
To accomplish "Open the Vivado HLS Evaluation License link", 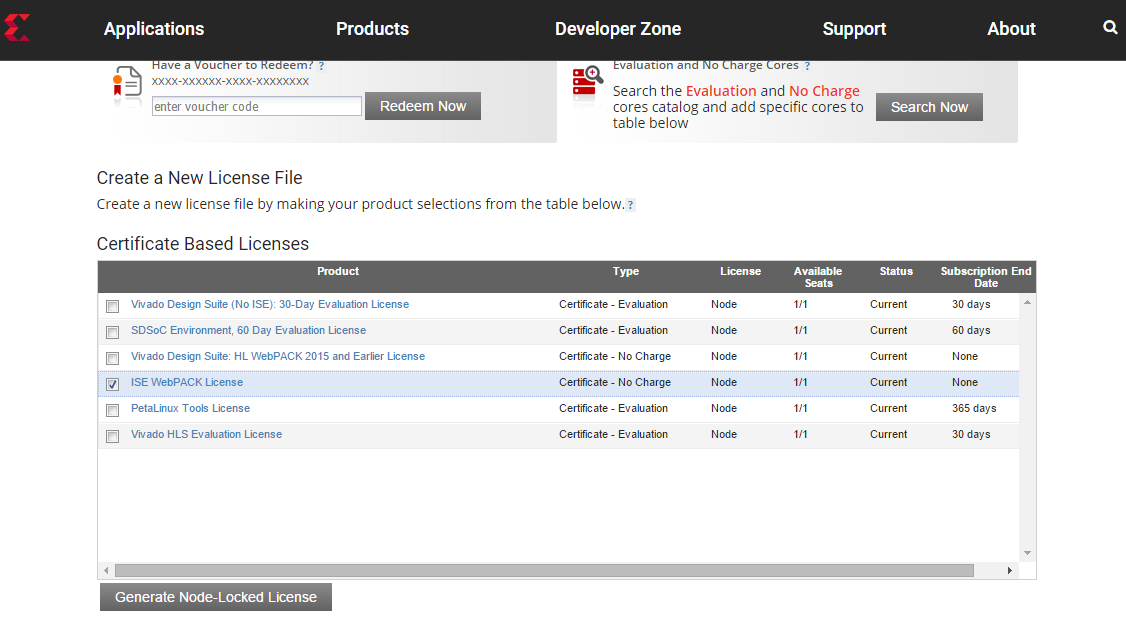I will point(206,434).
